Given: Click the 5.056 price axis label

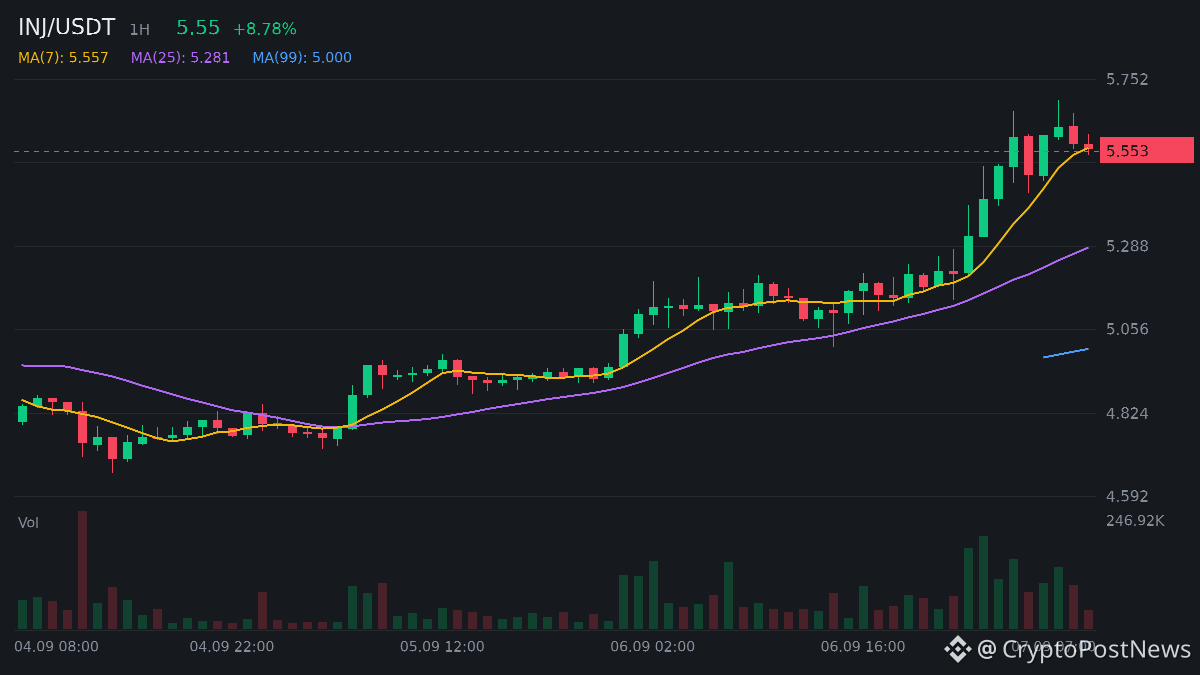Looking at the screenshot, I should pyautogui.click(x=1127, y=329).
